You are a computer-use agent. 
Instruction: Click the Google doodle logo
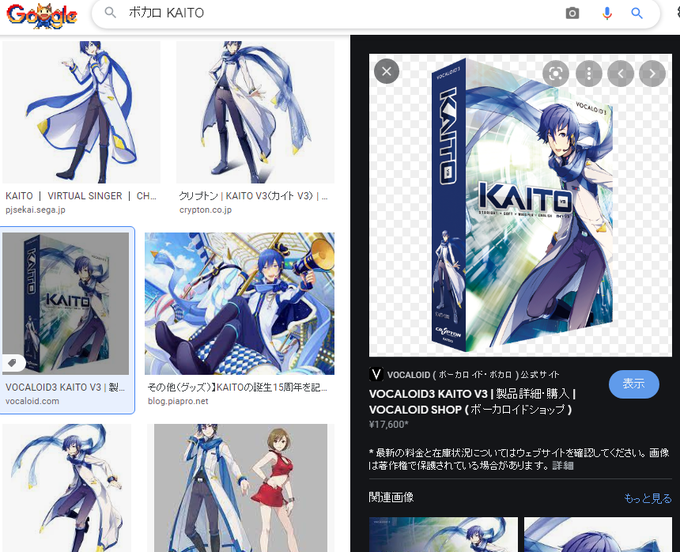point(42,15)
